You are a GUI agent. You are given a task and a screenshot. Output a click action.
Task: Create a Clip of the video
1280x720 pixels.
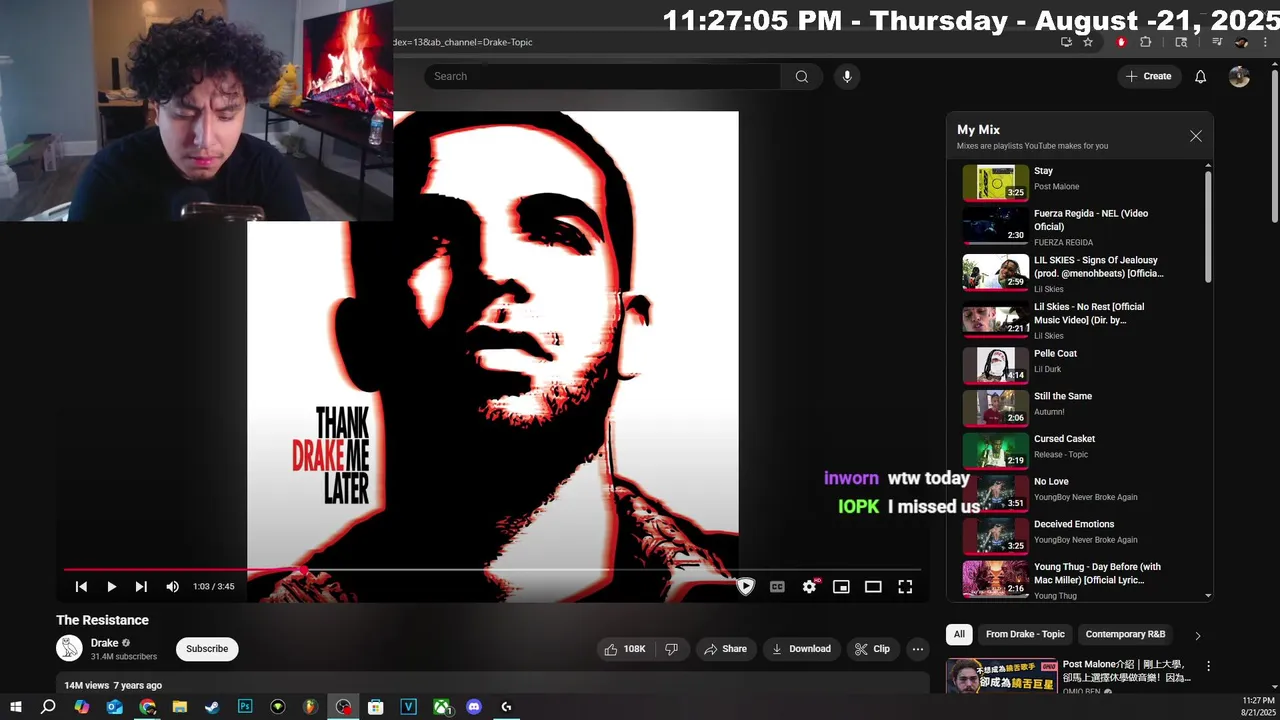click(872, 649)
